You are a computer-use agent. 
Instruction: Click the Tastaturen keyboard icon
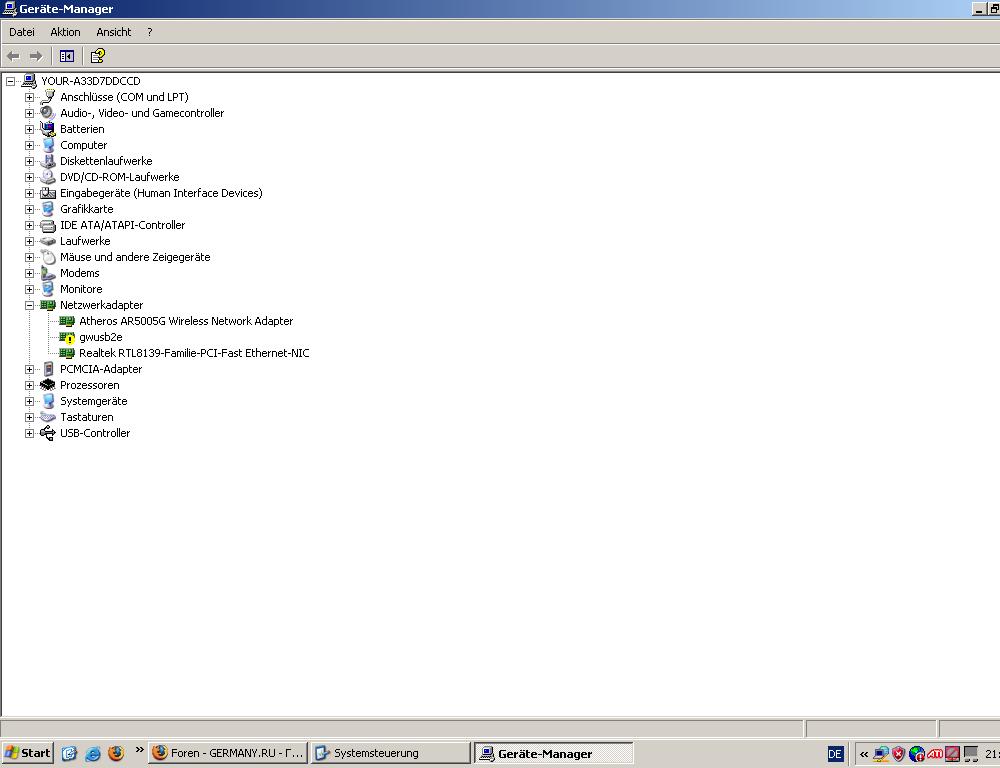click(x=48, y=417)
